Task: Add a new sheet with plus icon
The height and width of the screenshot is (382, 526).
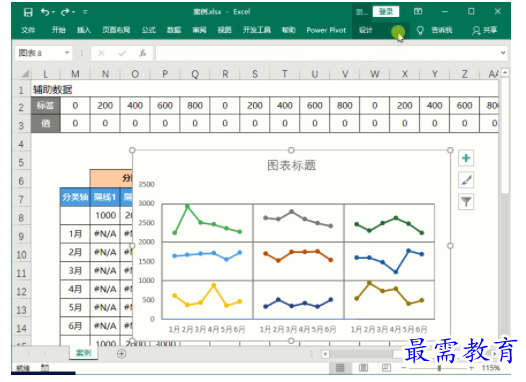Action: pyautogui.click(x=121, y=353)
